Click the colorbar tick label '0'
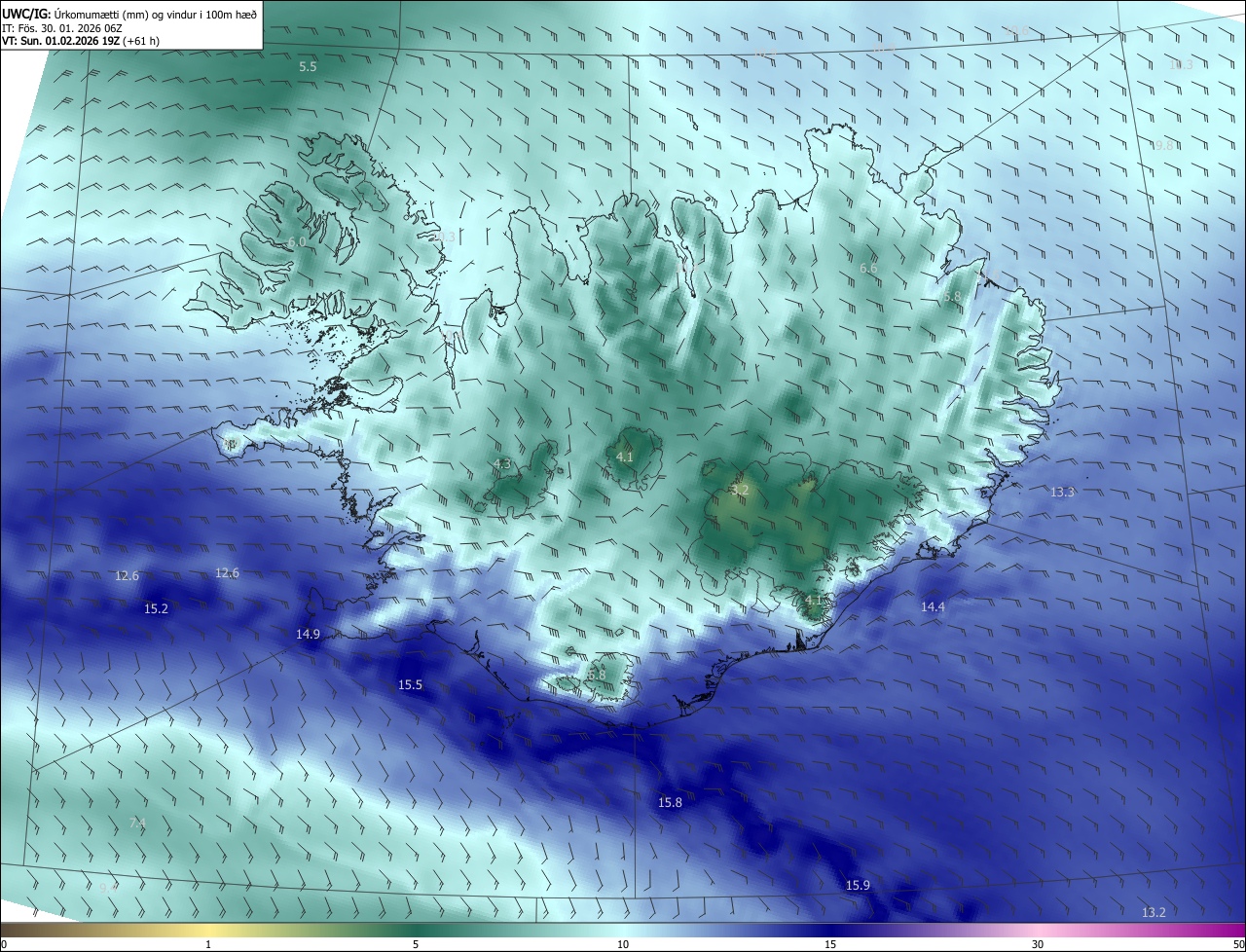 [3, 944]
